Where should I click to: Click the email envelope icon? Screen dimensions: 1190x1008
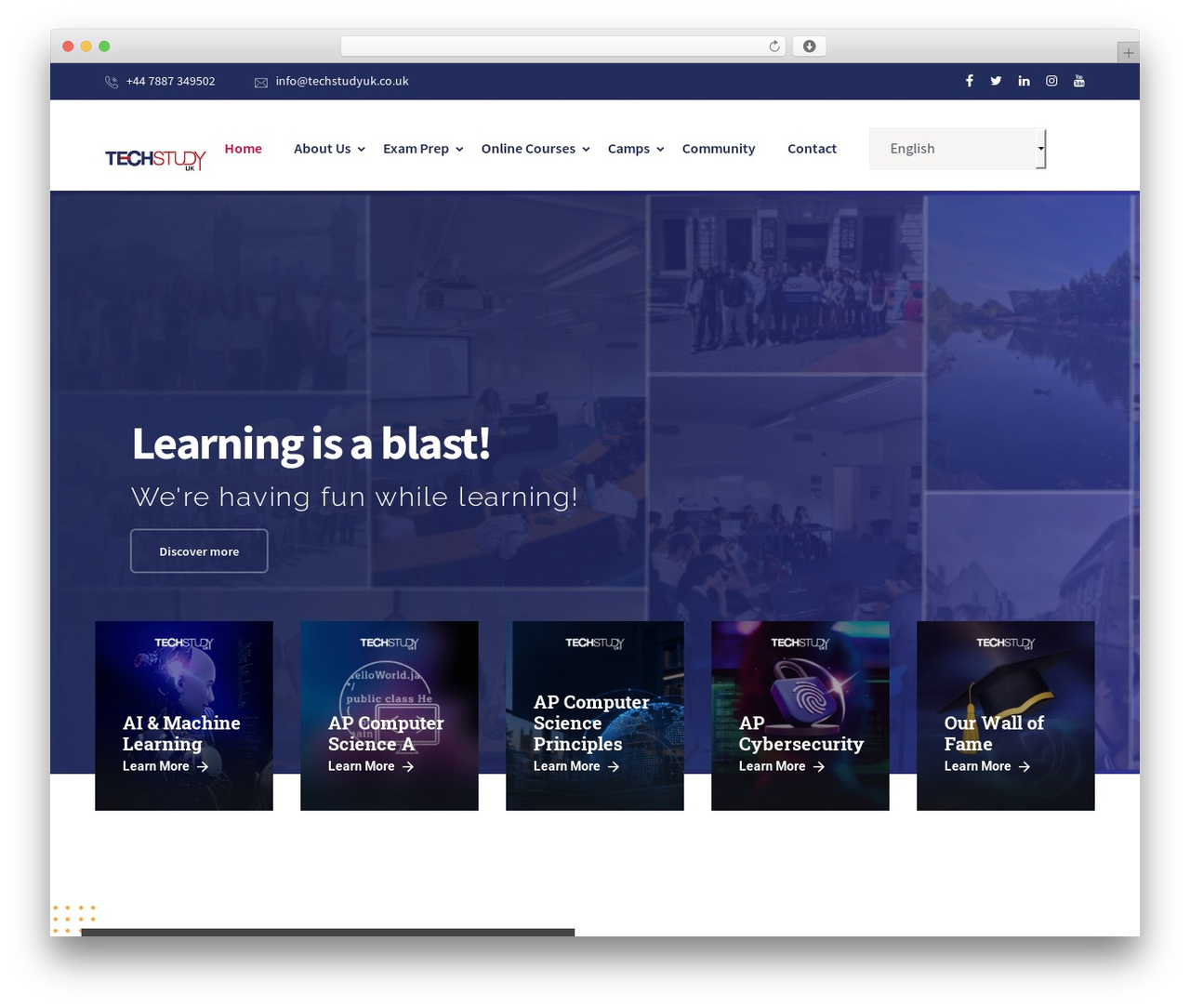(x=261, y=82)
